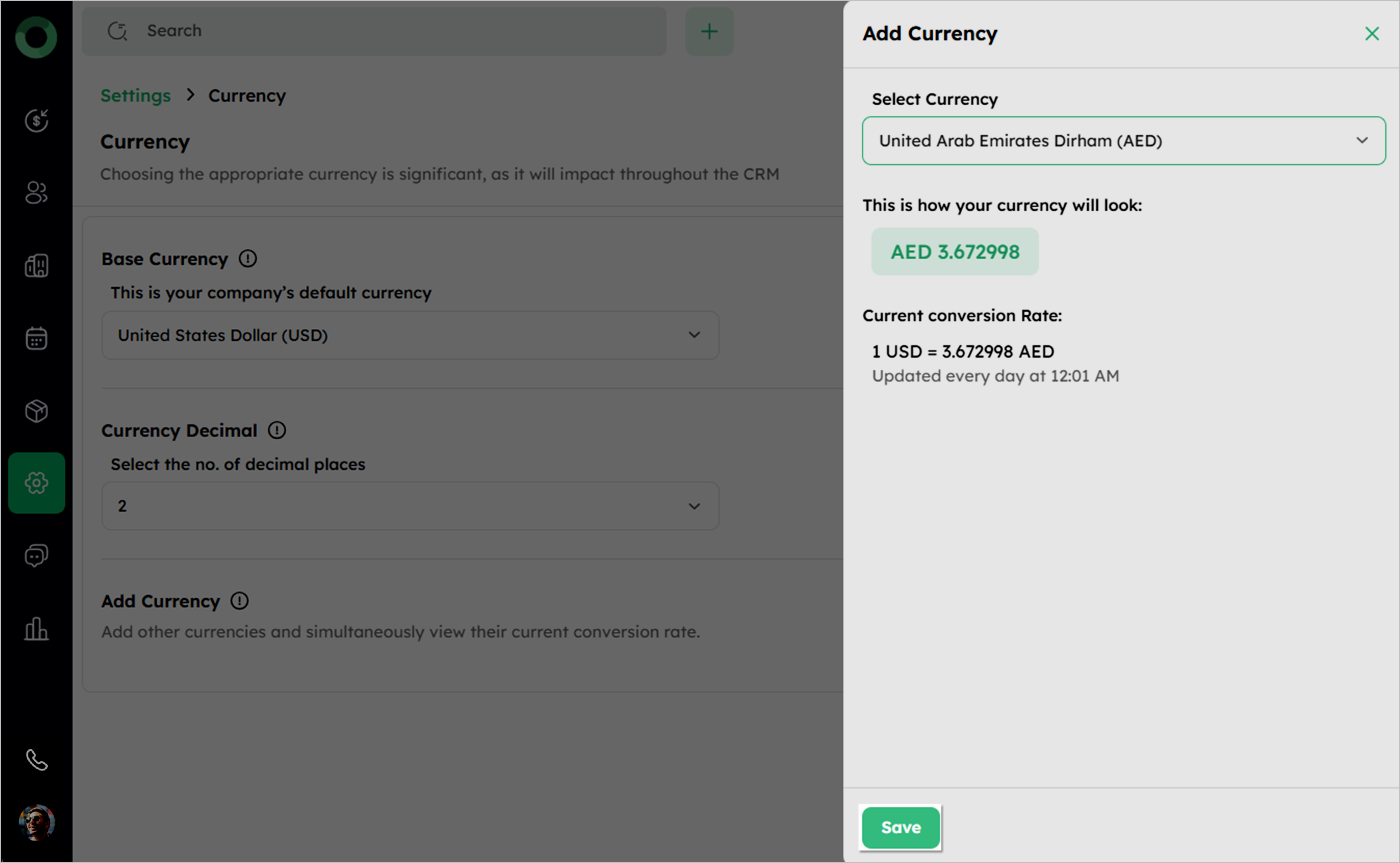The image size is (1400, 863).
Task: Open the phone dialer icon
Action: click(x=37, y=760)
